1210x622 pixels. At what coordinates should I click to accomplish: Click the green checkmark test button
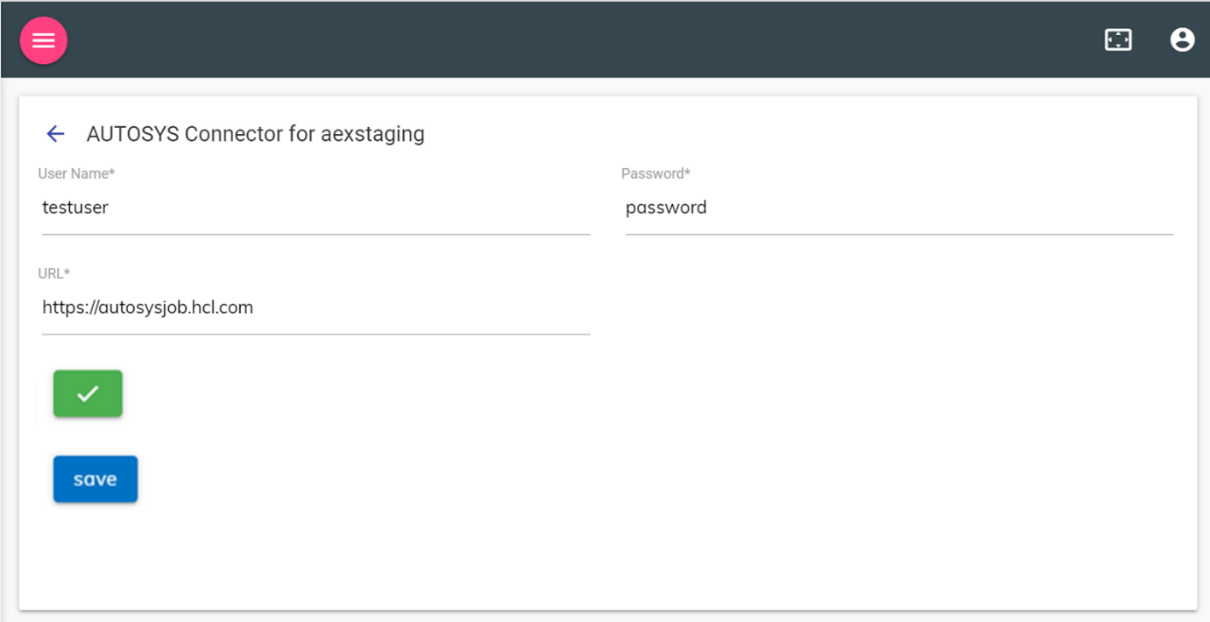(x=87, y=393)
